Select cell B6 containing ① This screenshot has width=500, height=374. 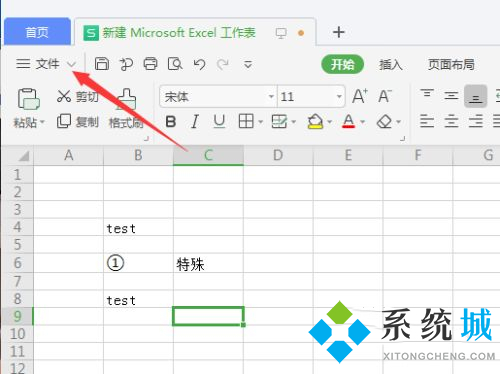pos(138,263)
